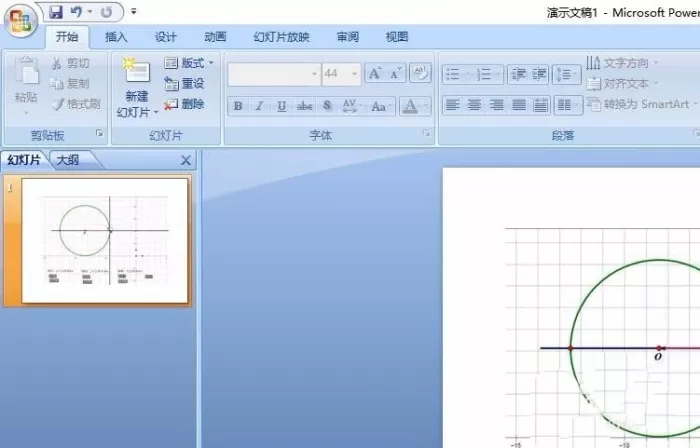Open the Office button menu

click(21, 21)
